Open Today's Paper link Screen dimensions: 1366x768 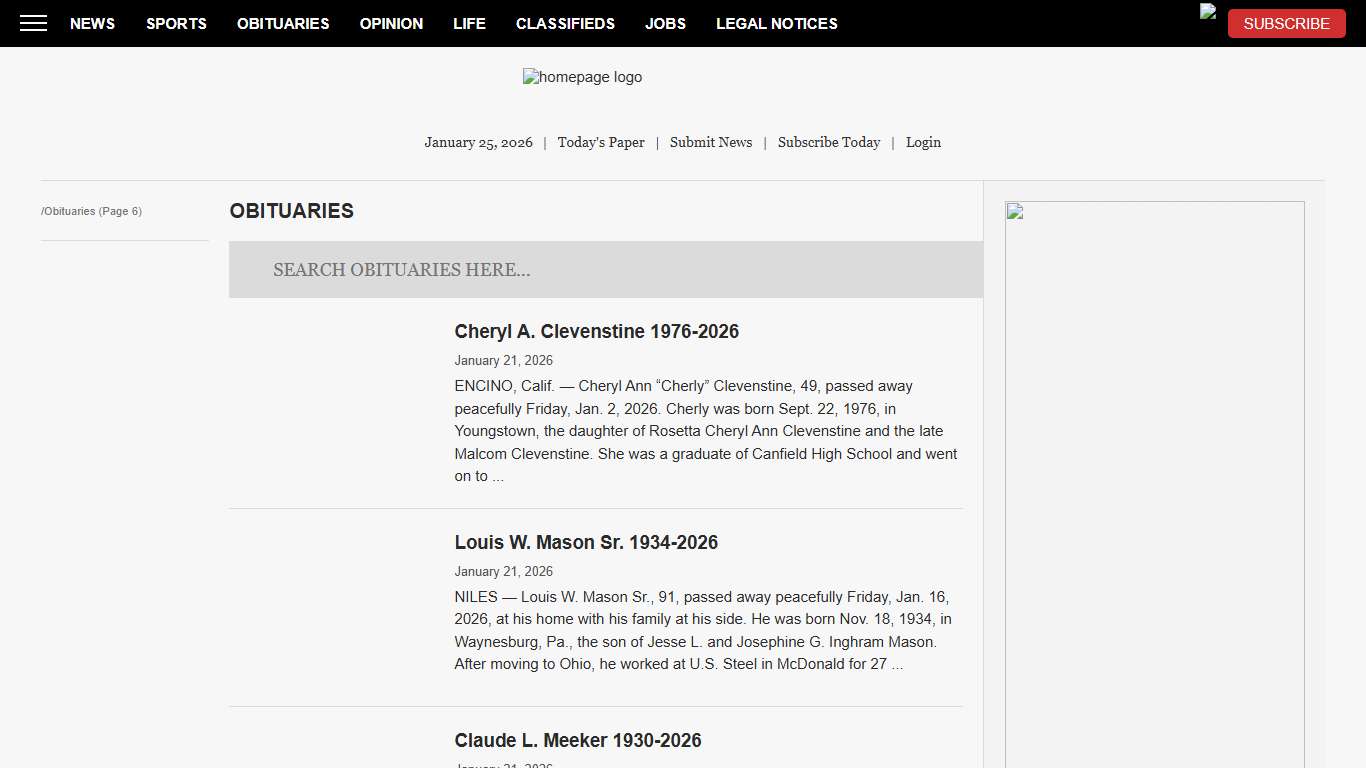point(601,142)
